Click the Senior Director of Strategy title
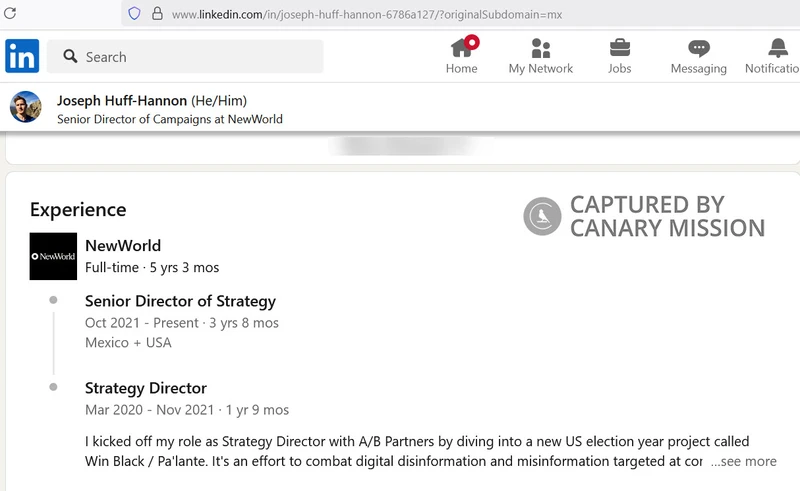 pos(180,301)
